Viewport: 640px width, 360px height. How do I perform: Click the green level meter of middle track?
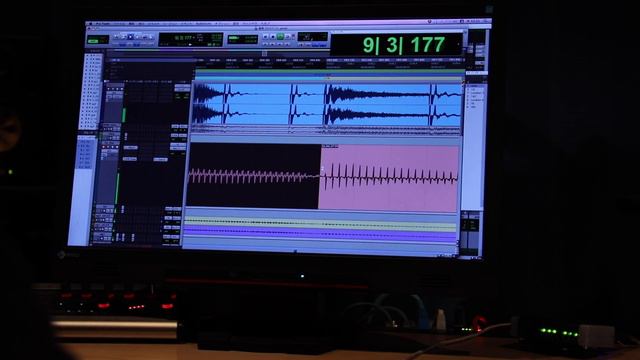pyautogui.click(x=118, y=188)
